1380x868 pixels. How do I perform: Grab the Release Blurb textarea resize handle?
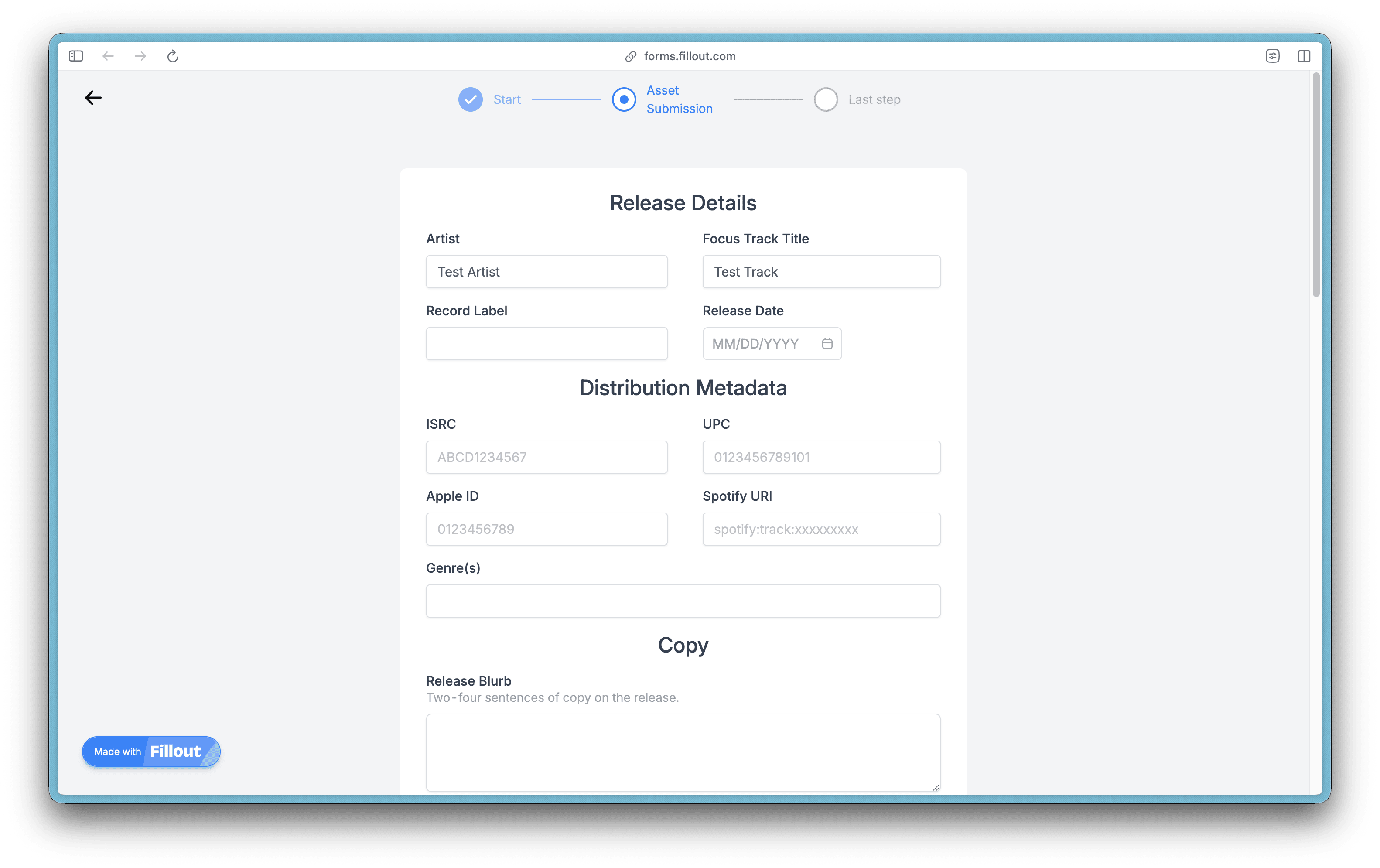coord(935,787)
